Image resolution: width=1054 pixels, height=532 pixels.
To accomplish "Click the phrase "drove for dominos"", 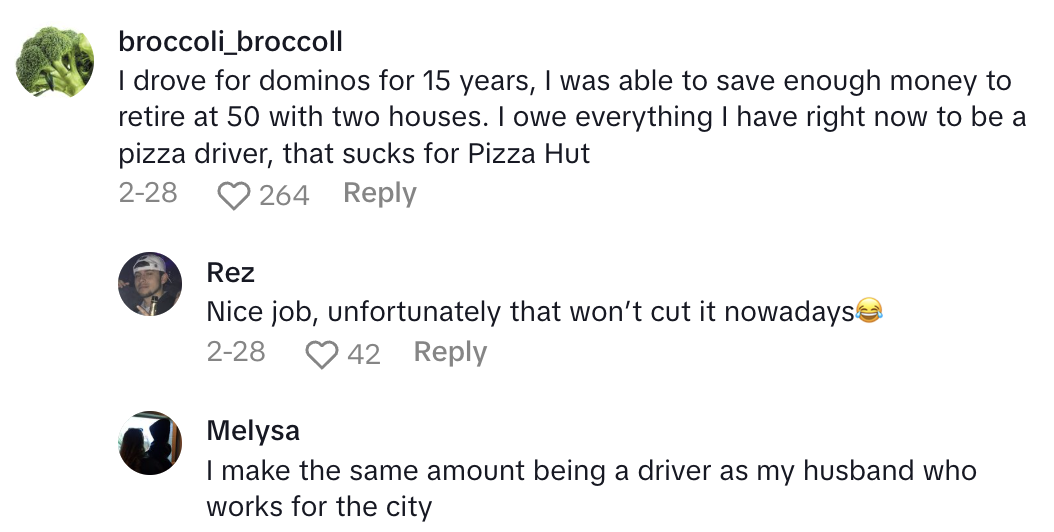I will (x=250, y=81).
